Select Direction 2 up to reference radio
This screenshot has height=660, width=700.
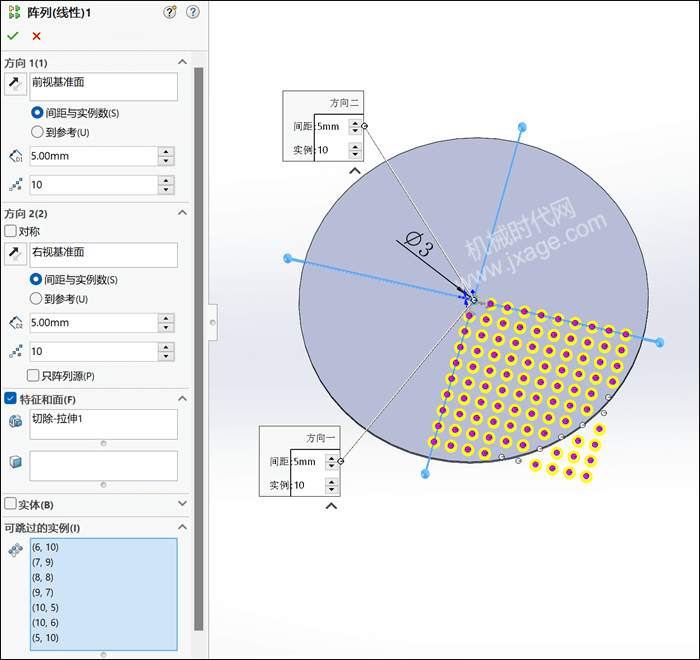(x=36, y=299)
